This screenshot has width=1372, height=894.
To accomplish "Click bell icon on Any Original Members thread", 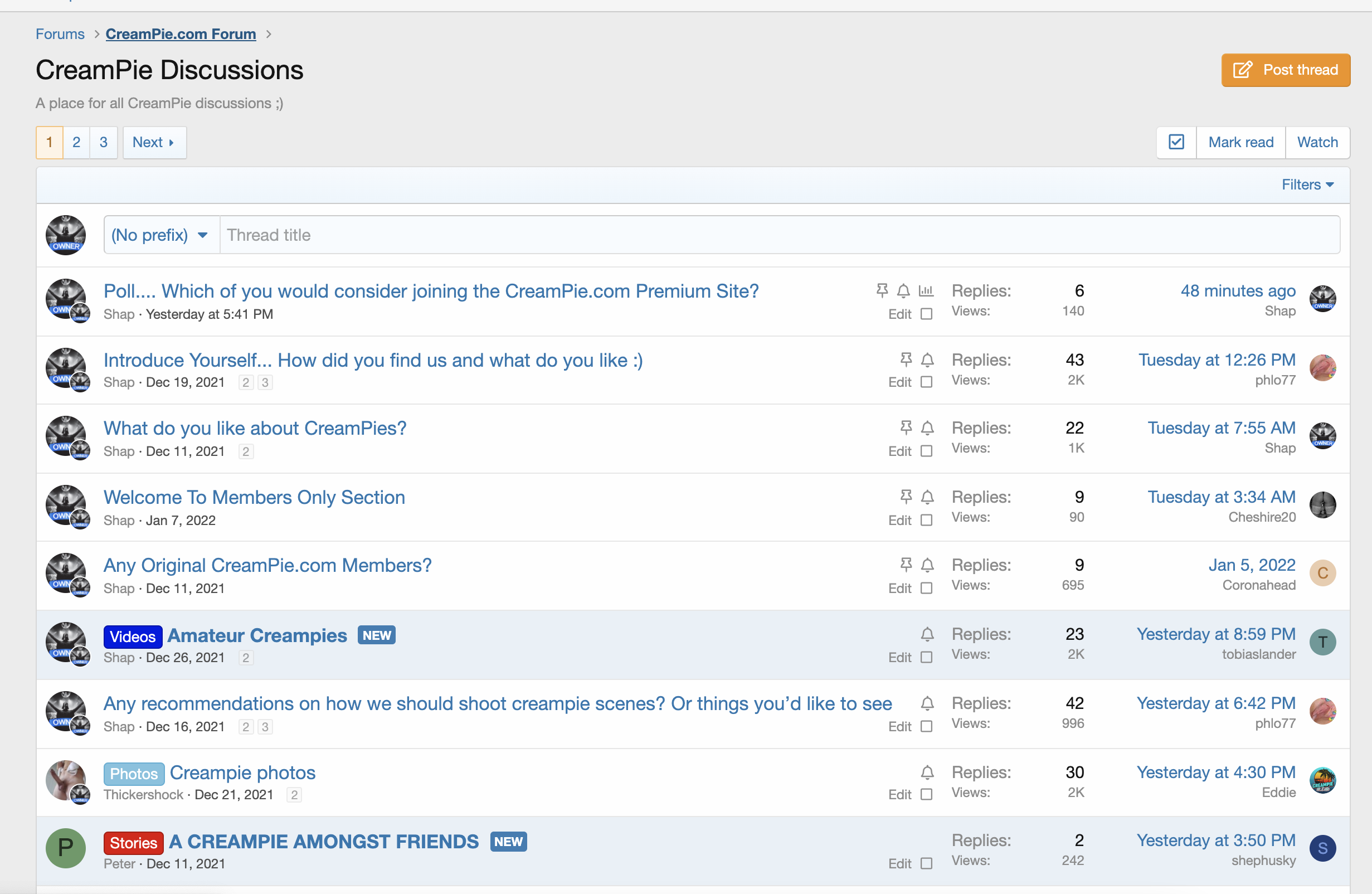I will 927,566.
